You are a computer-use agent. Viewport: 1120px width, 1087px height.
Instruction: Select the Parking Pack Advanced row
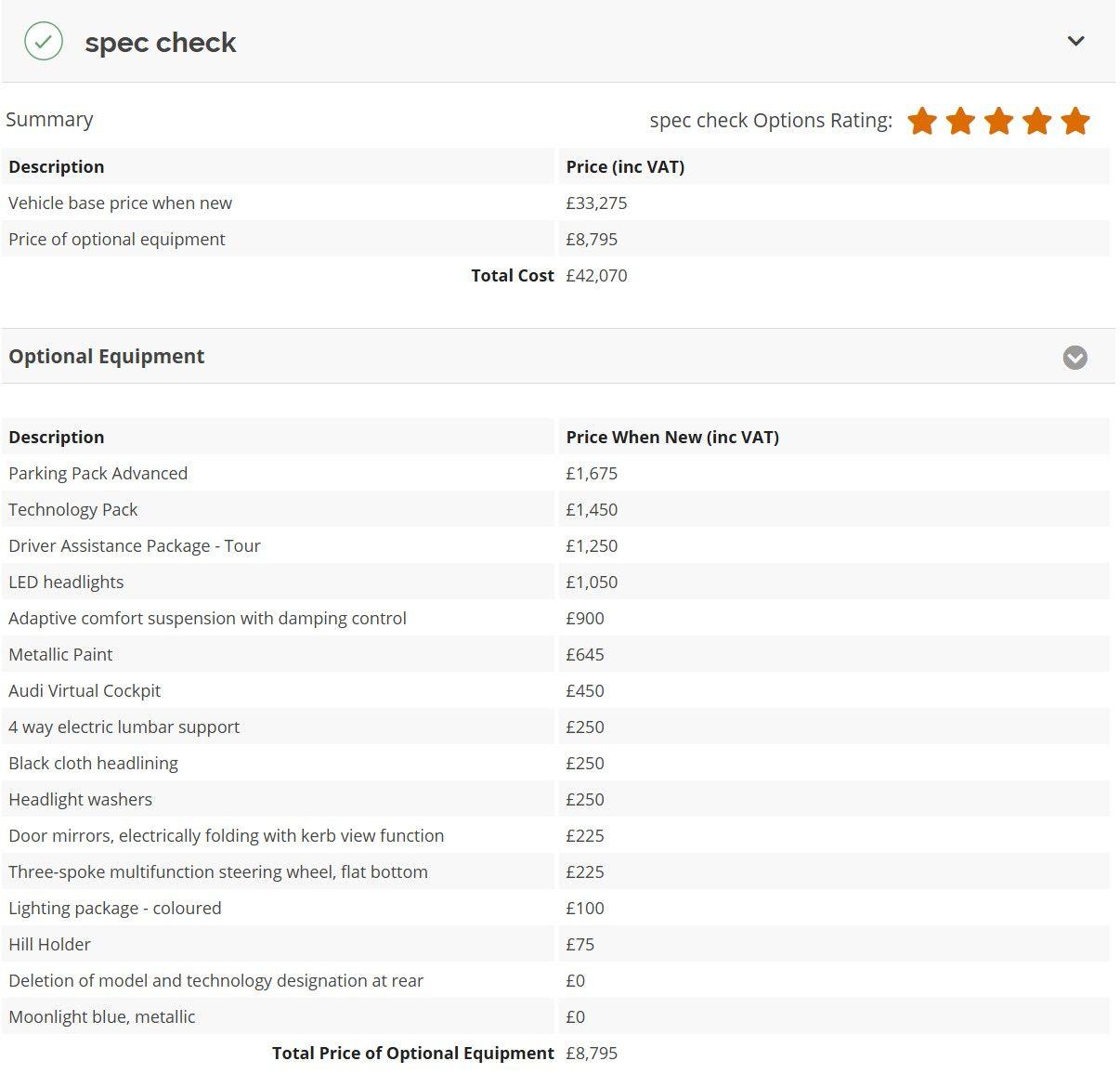click(98, 473)
